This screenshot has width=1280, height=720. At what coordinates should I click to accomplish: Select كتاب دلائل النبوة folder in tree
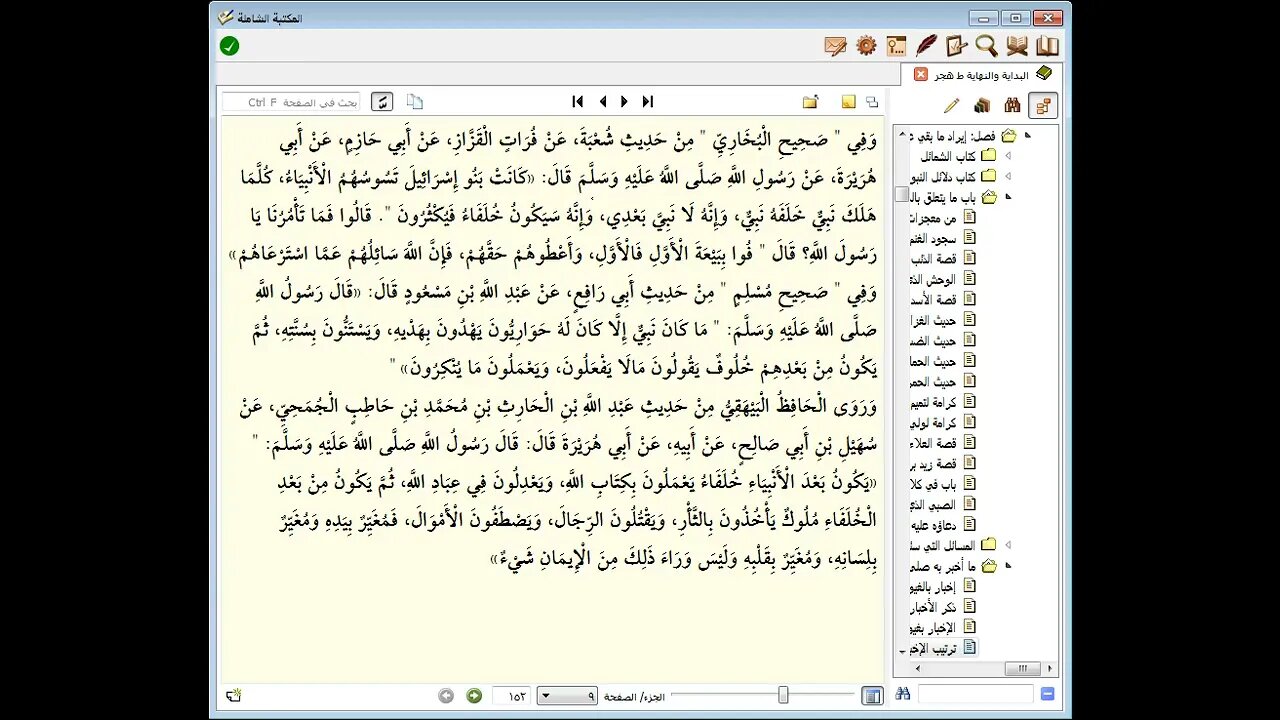pos(951,176)
